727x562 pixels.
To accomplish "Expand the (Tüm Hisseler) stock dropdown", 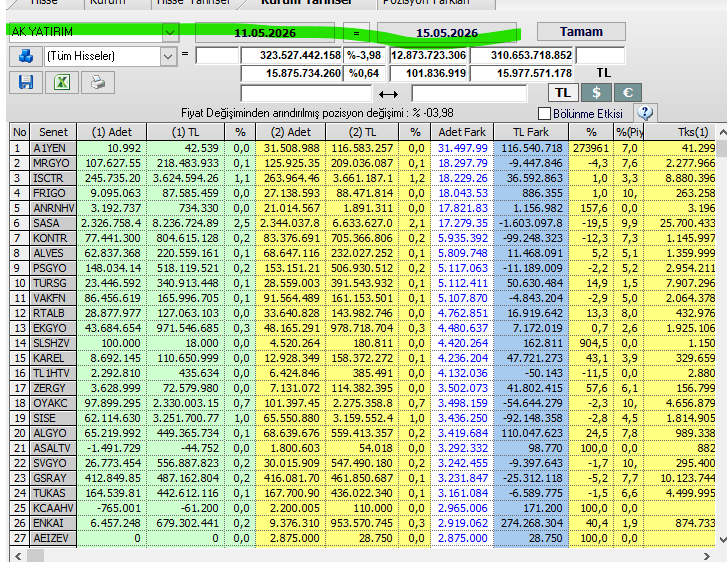I will click(x=168, y=57).
